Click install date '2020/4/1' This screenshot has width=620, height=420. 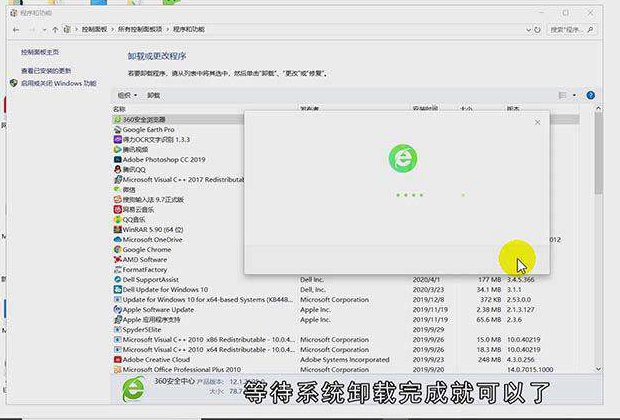click(425, 279)
